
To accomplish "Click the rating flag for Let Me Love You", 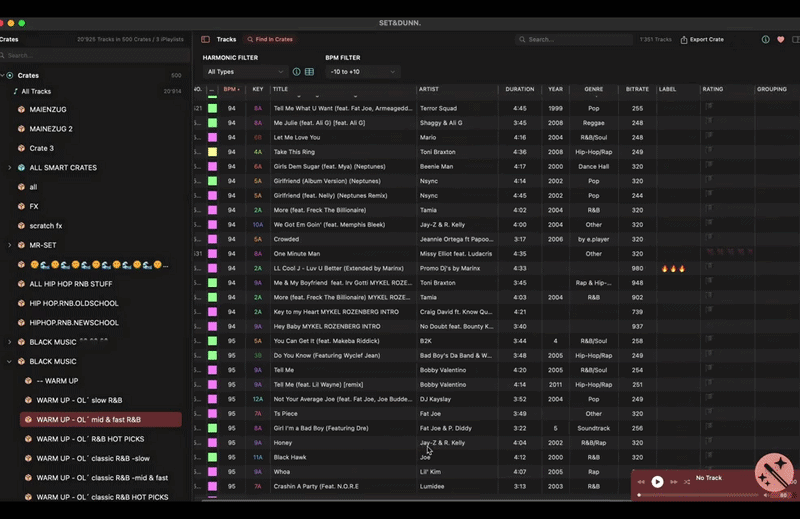I will pyautogui.click(x=709, y=136).
